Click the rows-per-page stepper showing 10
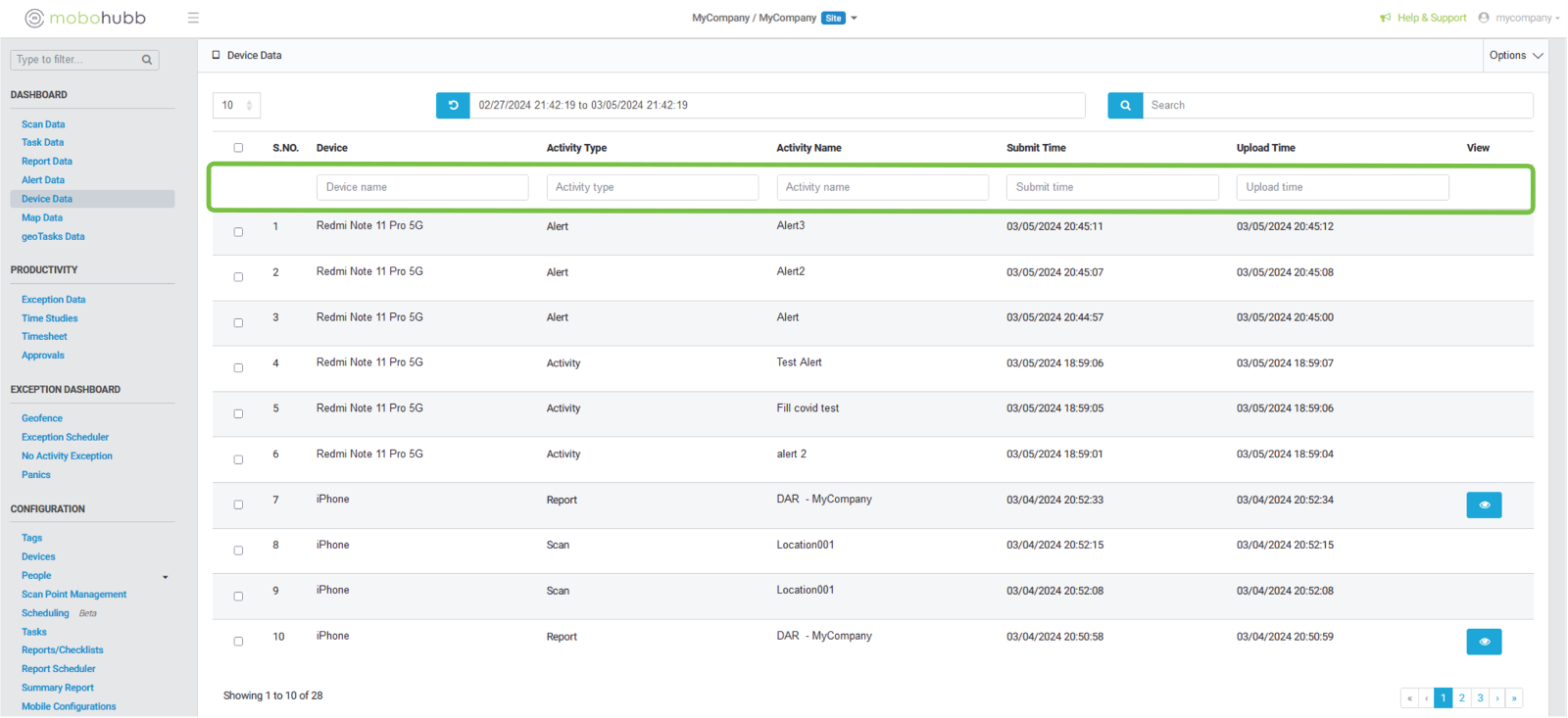 (x=236, y=105)
